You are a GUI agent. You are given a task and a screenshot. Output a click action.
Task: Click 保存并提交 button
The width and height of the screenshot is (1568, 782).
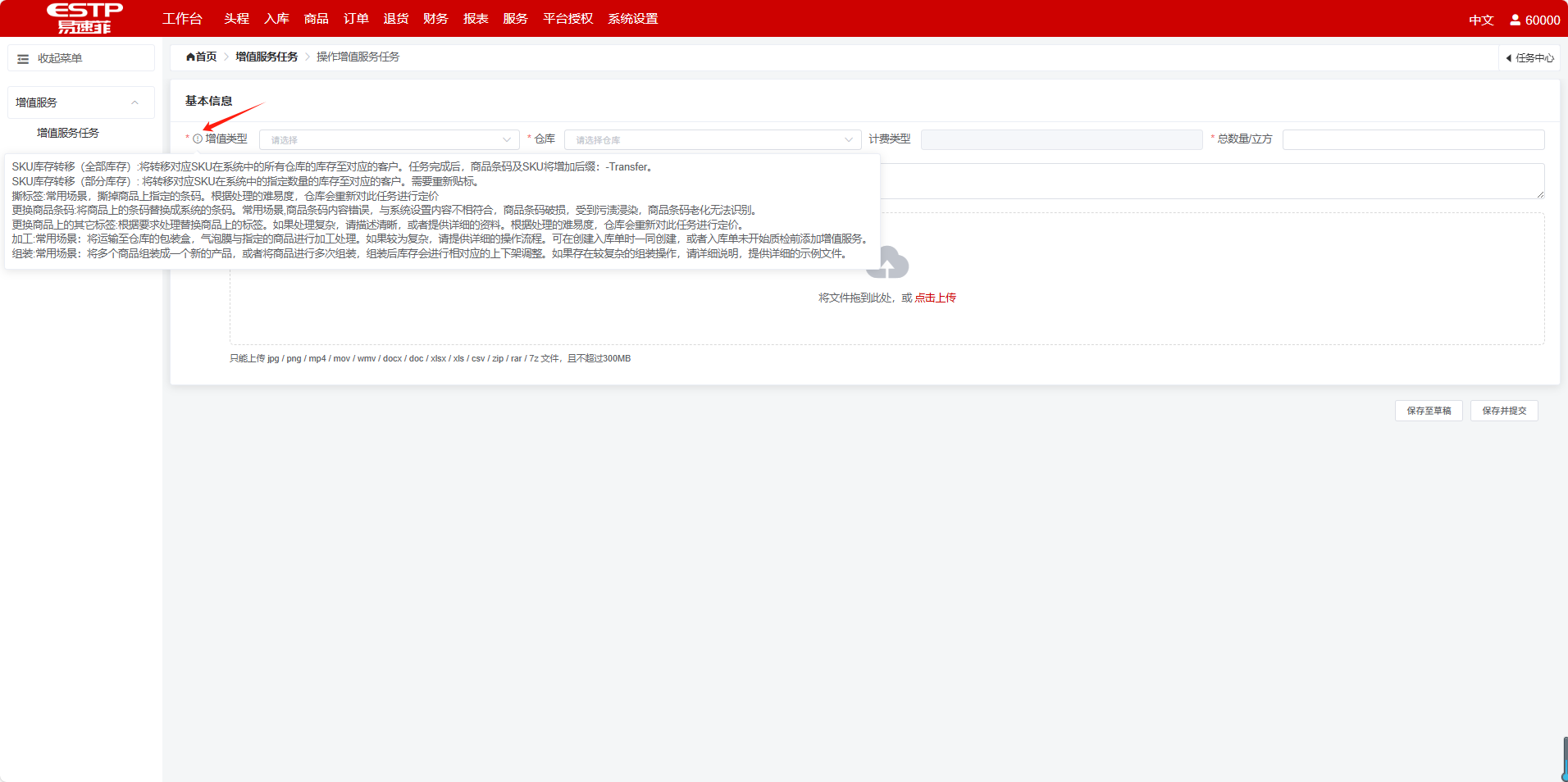1503,411
